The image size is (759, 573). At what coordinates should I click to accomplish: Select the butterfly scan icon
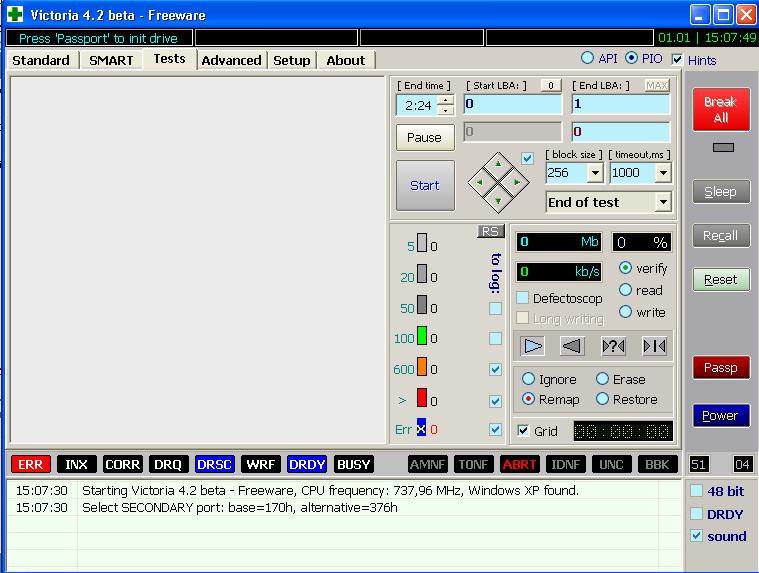(654, 346)
